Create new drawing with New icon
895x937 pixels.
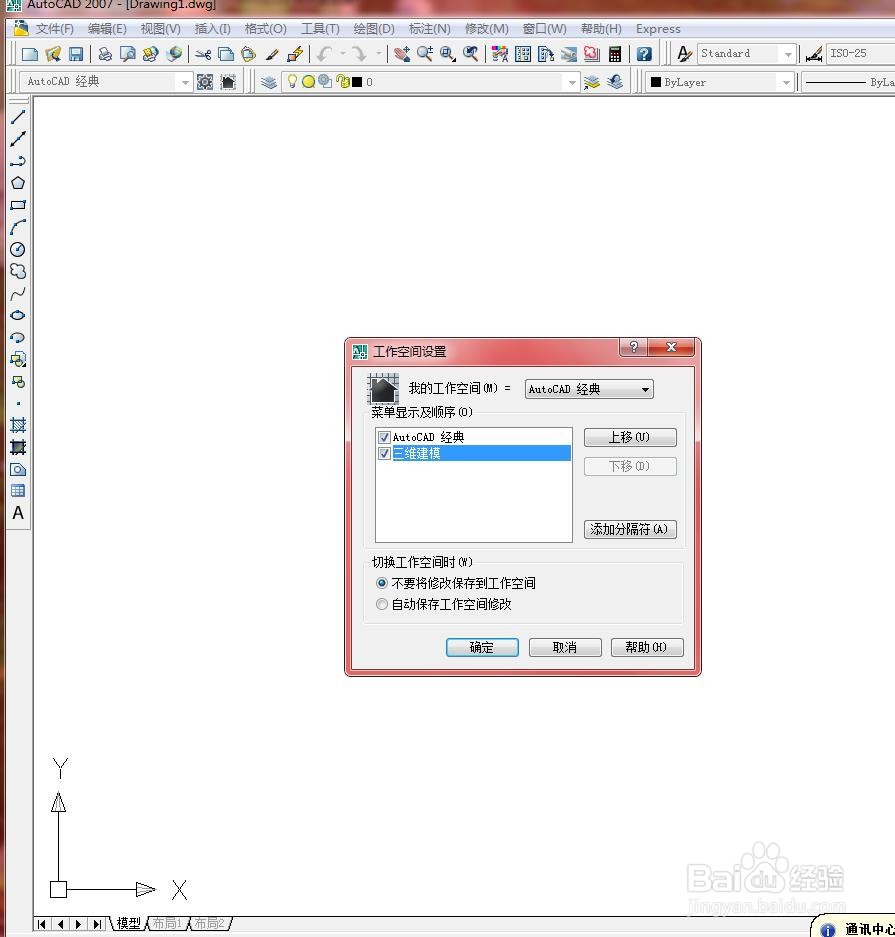tap(30, 54)
